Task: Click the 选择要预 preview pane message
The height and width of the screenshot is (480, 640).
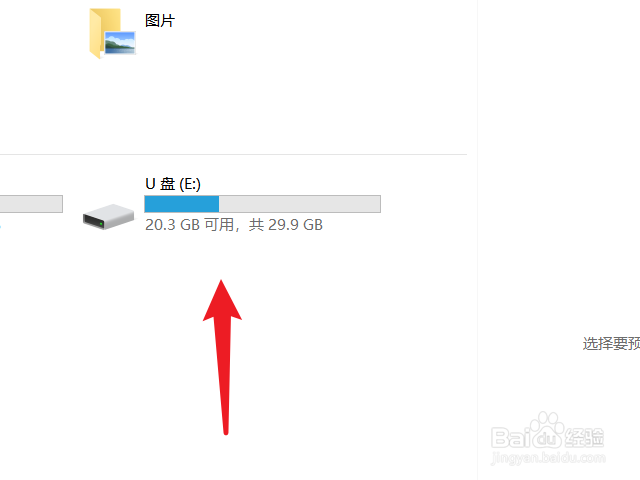Action: (611, 344)
